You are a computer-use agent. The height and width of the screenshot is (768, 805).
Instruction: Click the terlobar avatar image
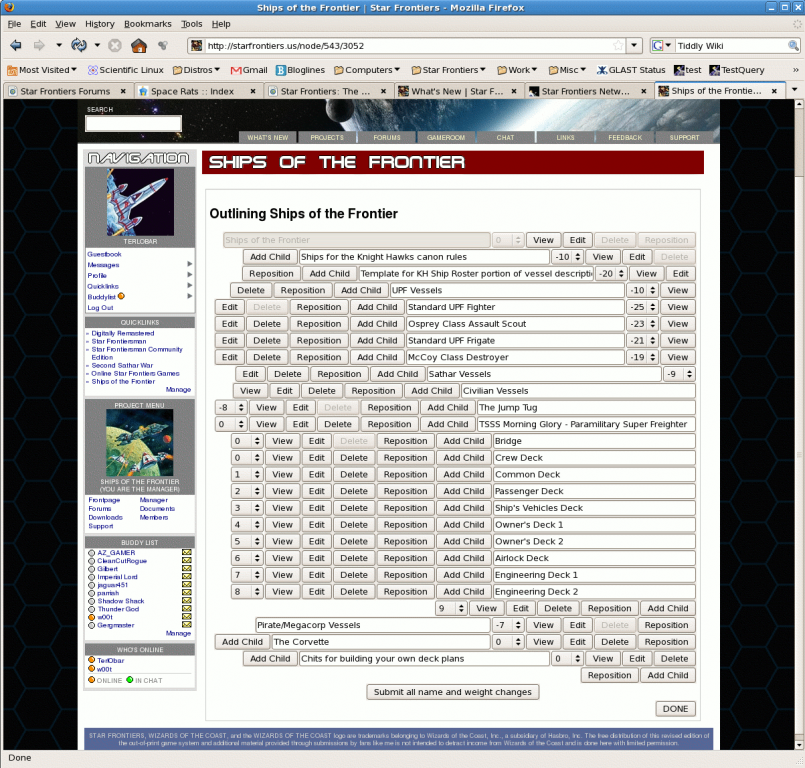click(140, 202)
